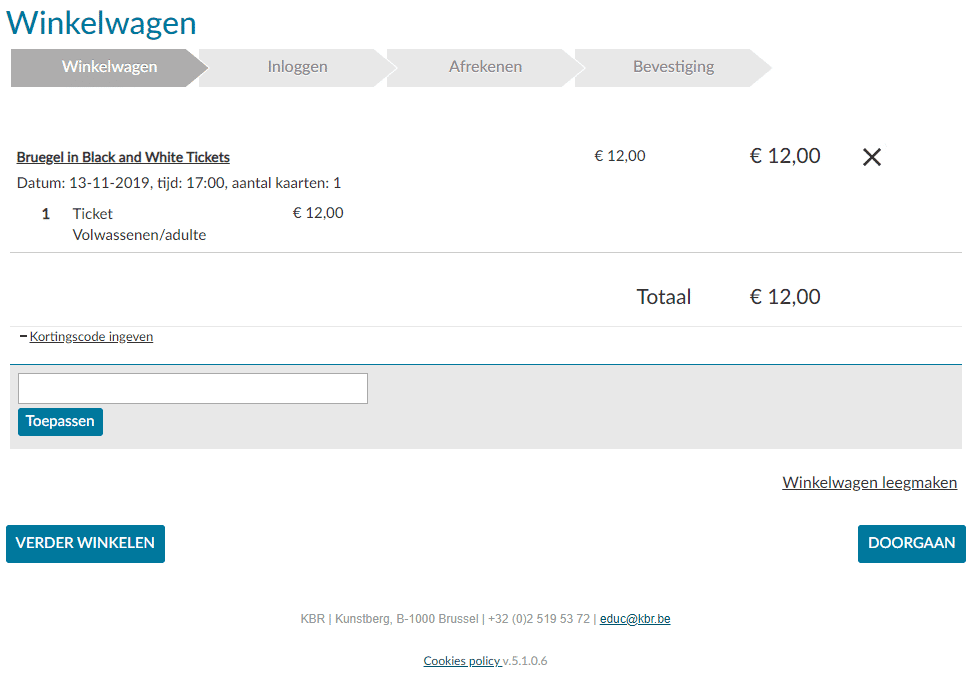Viewport: 978px width, 683px height.
Task: Empty the cart via Winkelwagen leegmaken
Action: point(869,483)
